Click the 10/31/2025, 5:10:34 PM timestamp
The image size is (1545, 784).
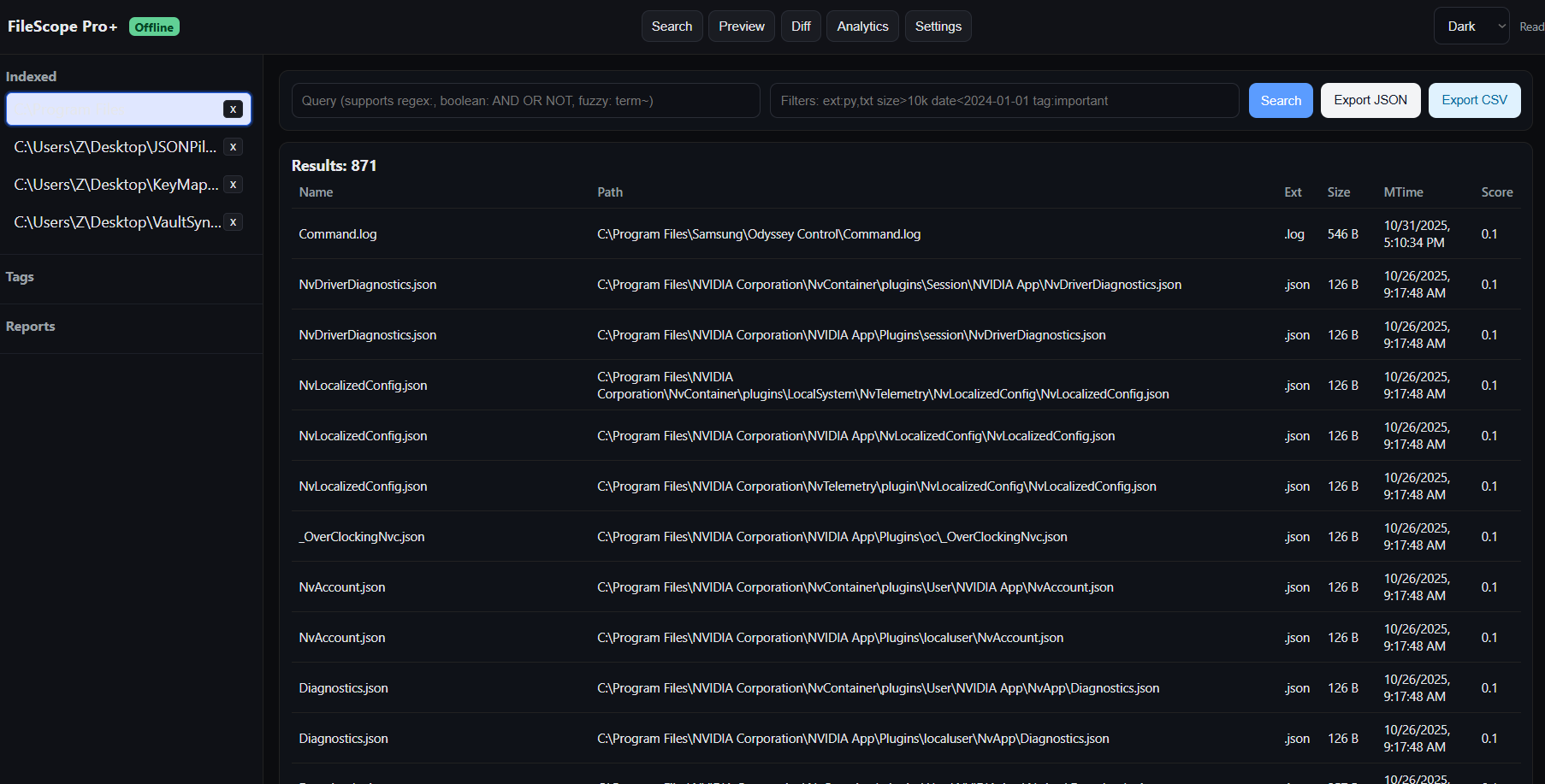(1417, 234)
